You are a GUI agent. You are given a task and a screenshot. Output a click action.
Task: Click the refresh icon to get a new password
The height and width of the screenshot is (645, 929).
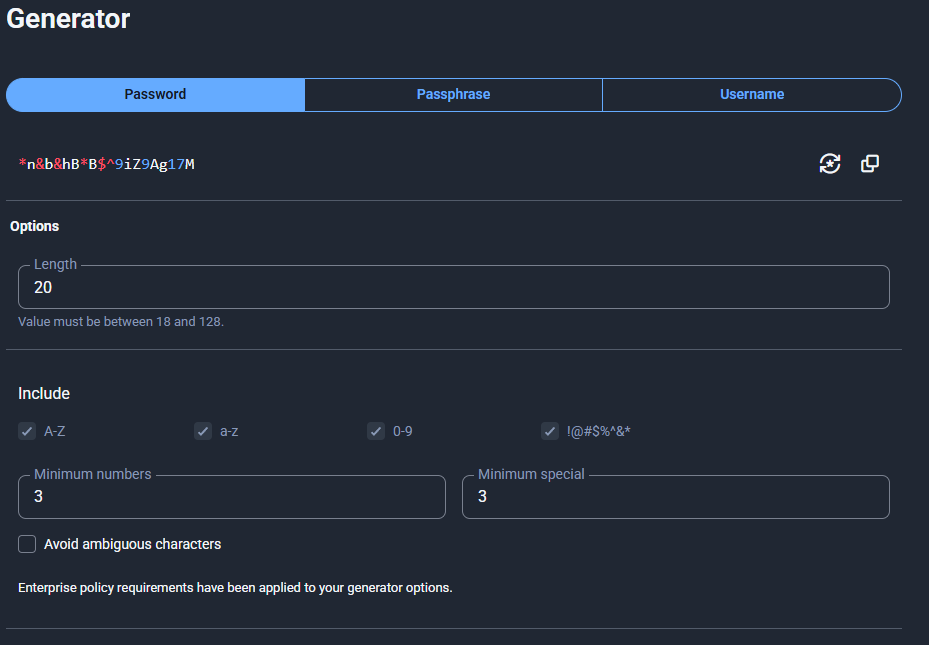click(x=829, y=164)
